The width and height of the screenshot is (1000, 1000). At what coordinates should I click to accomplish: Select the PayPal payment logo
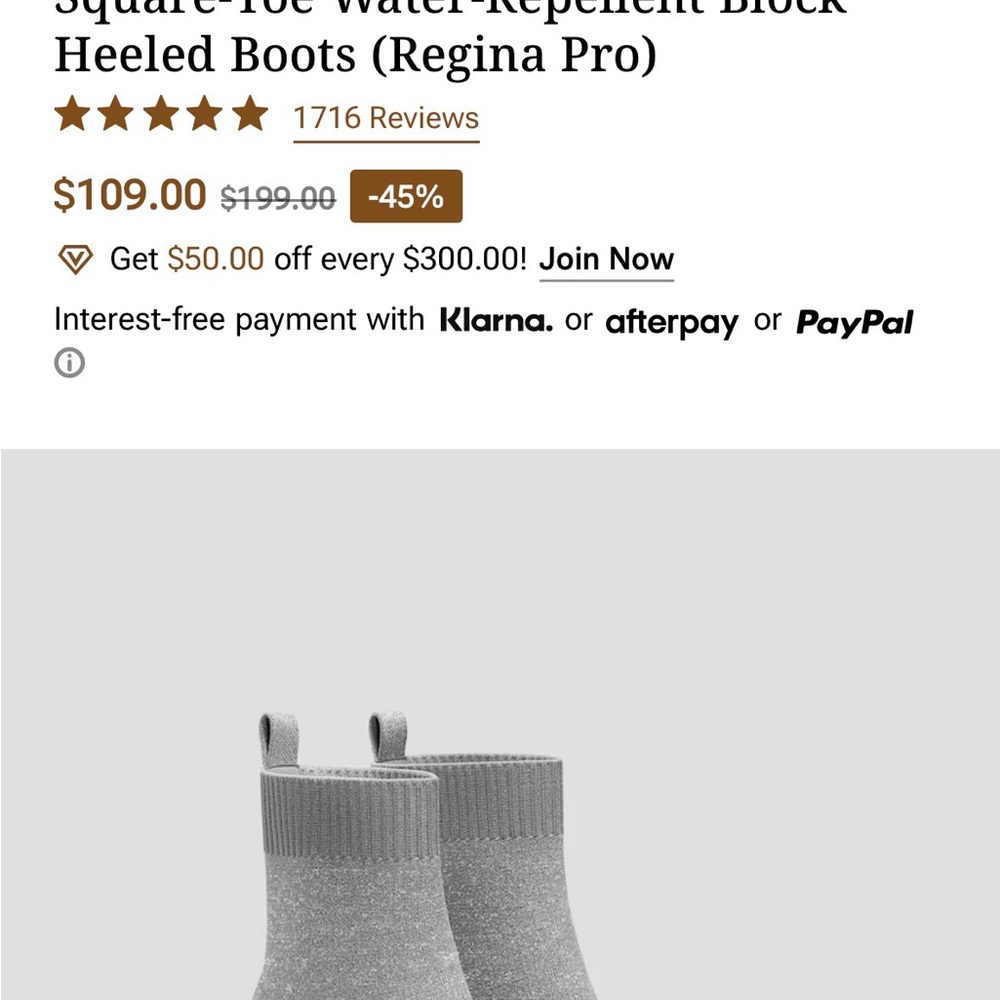[854, 321]
